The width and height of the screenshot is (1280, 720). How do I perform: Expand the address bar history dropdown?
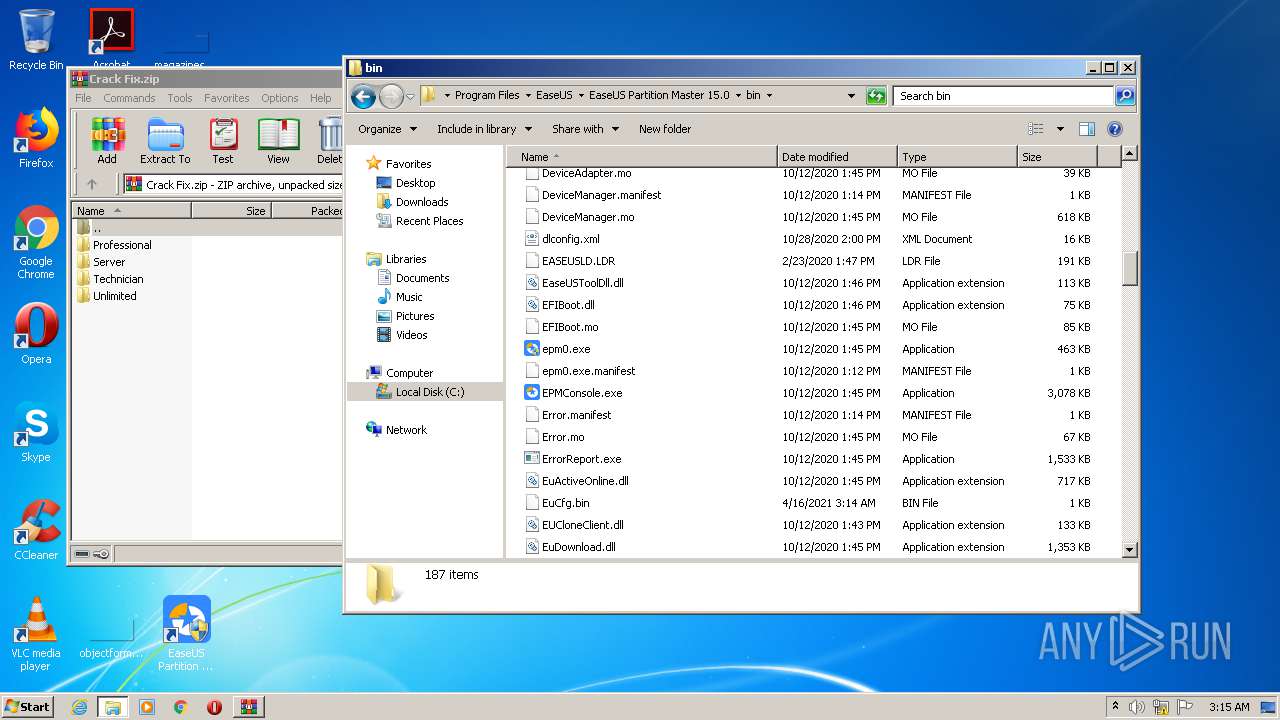point(851,96)
